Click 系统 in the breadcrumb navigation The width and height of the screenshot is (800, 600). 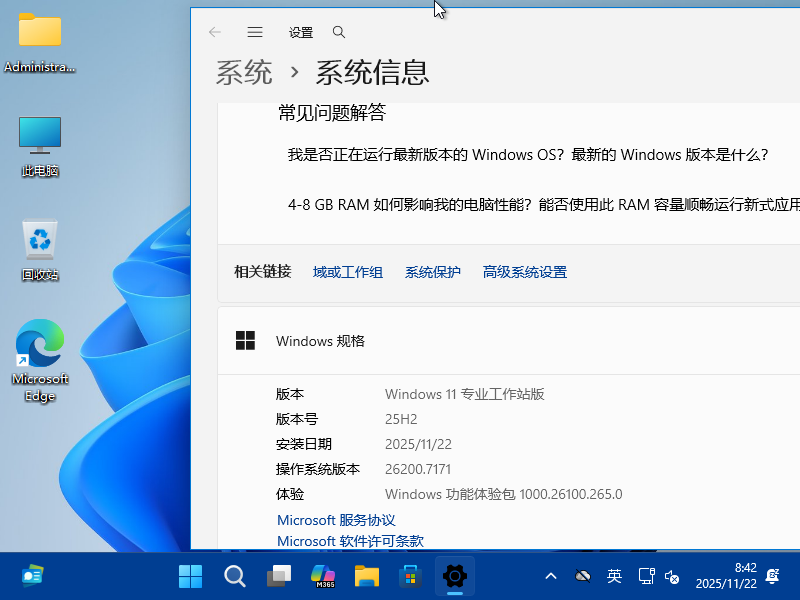click(x=243, y=72)
